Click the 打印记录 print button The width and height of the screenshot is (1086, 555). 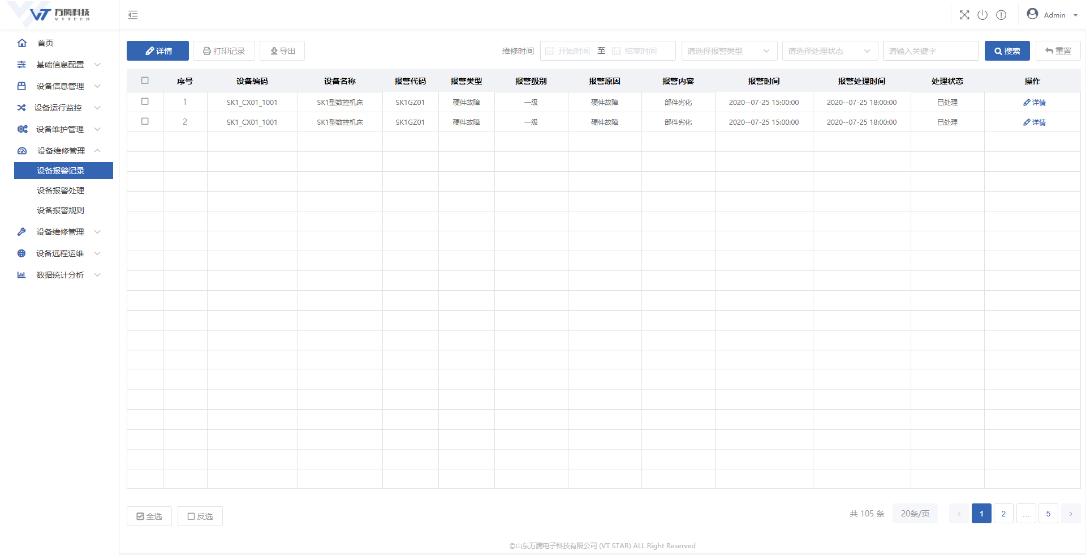point(223,51)
